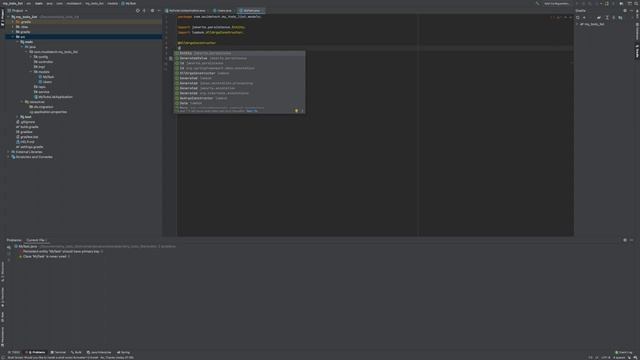Screen dimensions: 640x360
Task: Choose NoArgsConstructor completion suggestion
Action: point(239,98)
